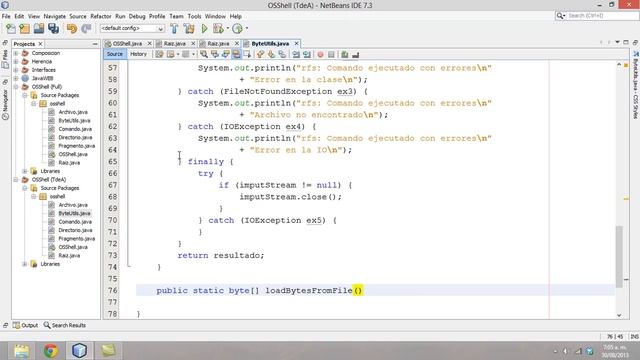Click the Build Project hammer icon
Screen dimensions: 640x360
pos(174,29)
